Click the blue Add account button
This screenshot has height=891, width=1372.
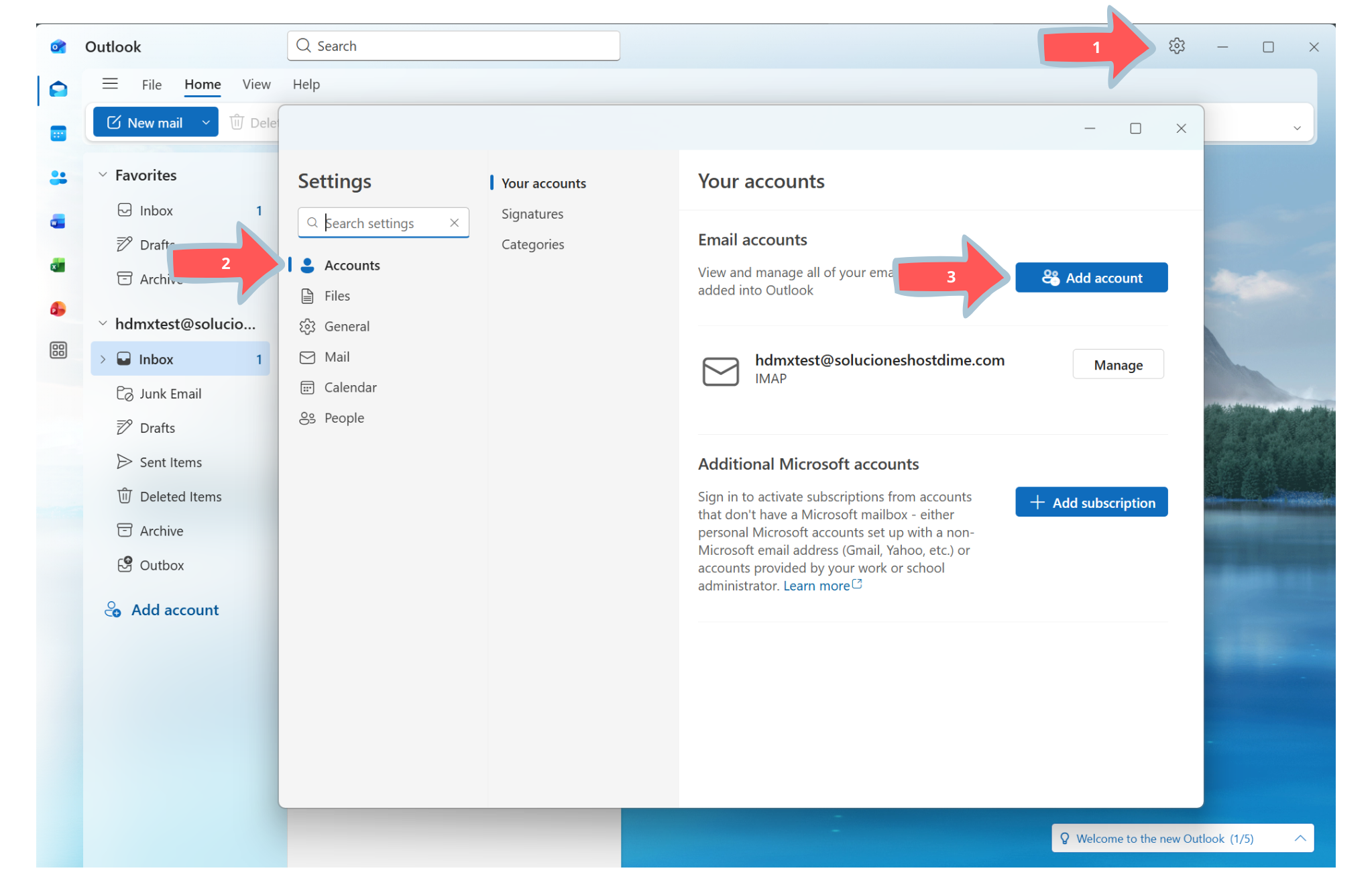pyautogui.click(x=1091, y=278)
